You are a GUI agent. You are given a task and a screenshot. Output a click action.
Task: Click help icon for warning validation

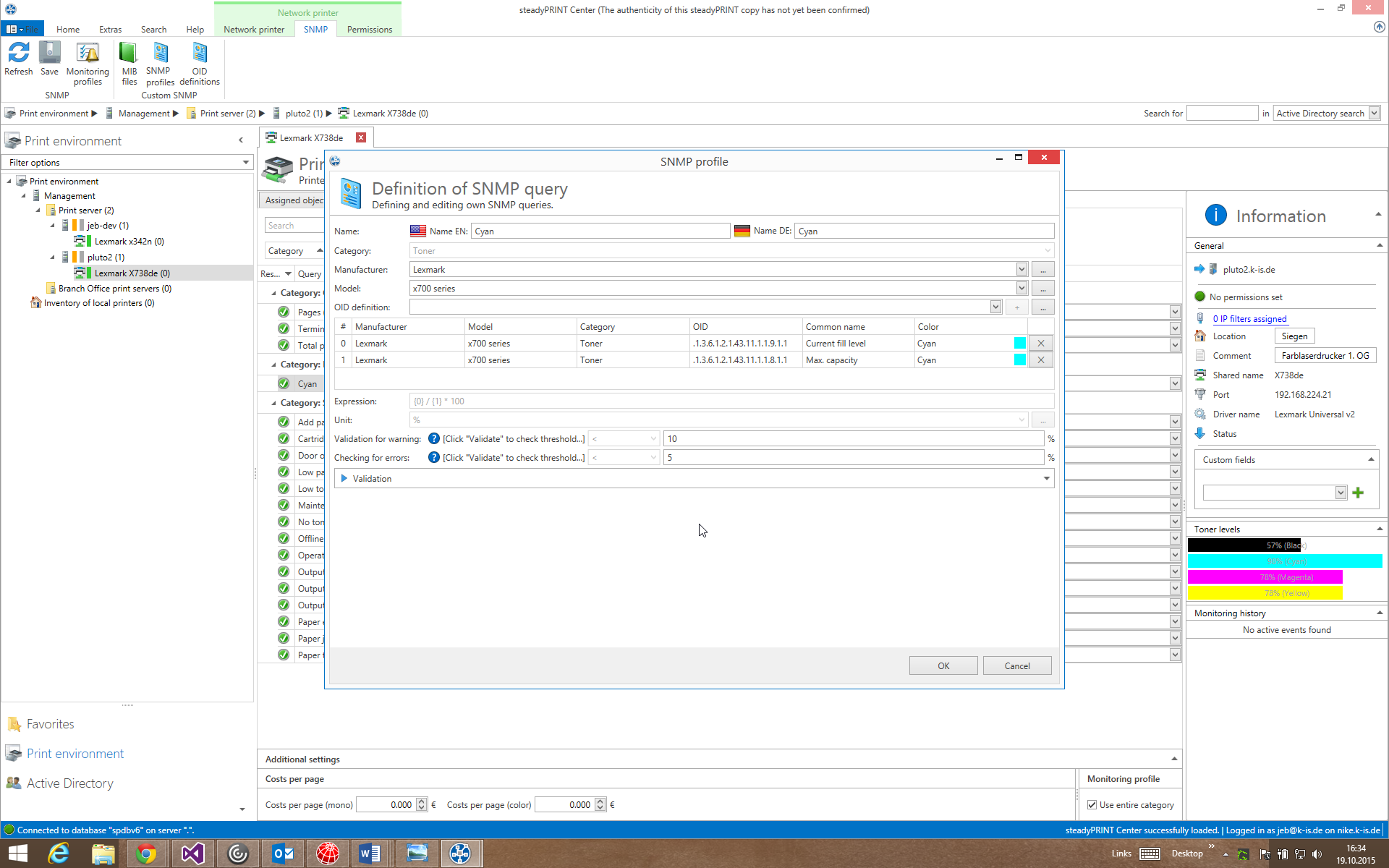(433, 438)
